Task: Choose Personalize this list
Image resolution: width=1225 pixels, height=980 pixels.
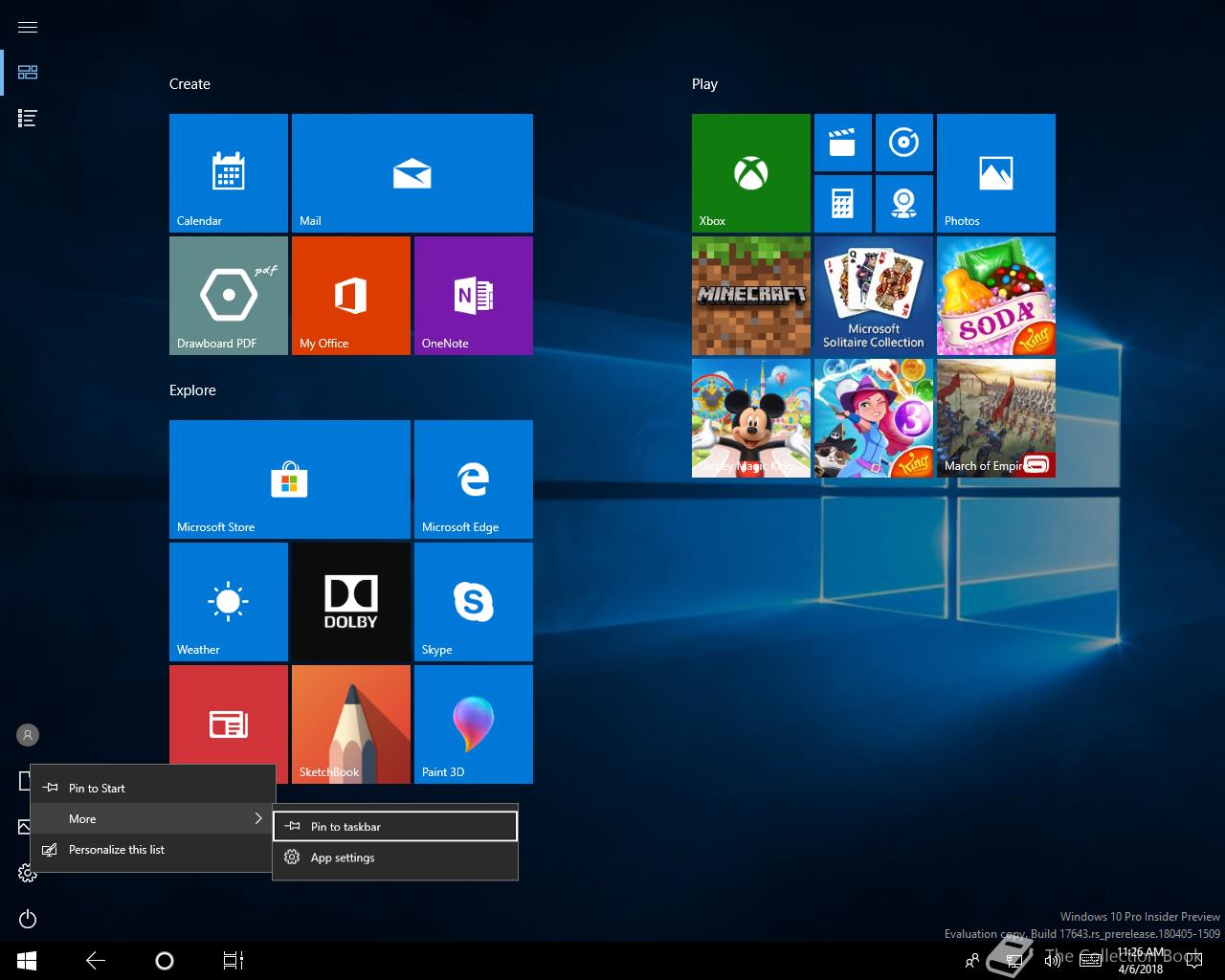Action: [153, 849]
